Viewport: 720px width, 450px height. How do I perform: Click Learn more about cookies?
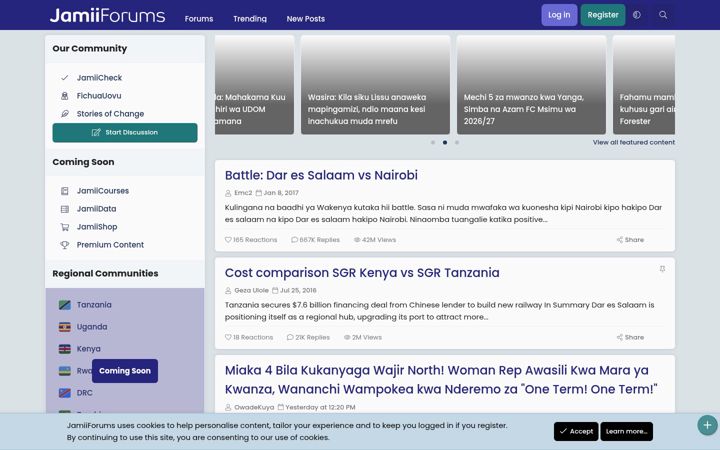pos(626,431)
